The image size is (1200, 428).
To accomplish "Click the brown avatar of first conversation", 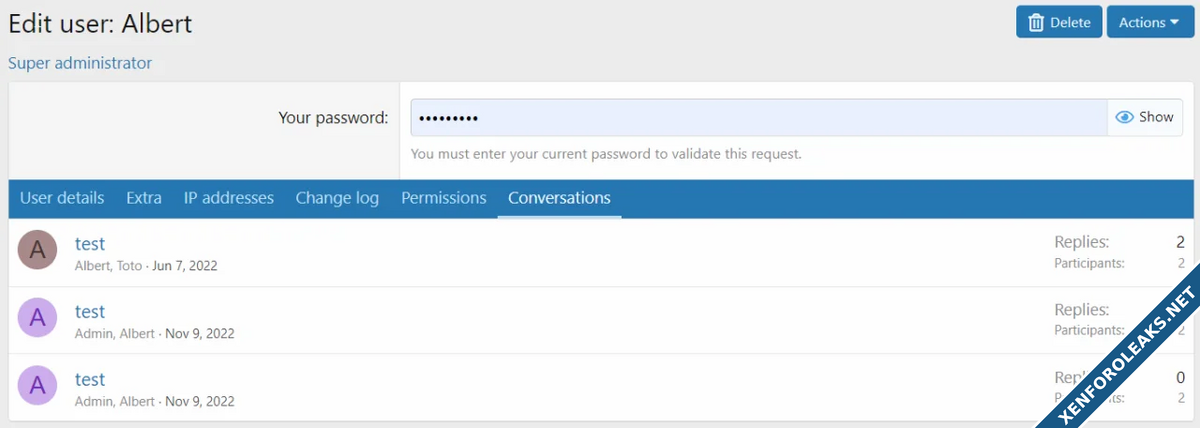I will coord(37,250).
